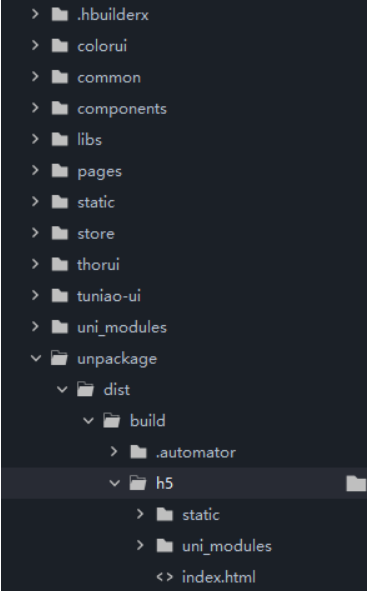
Task: Select the store folder
Action: (x=96, y=234)
